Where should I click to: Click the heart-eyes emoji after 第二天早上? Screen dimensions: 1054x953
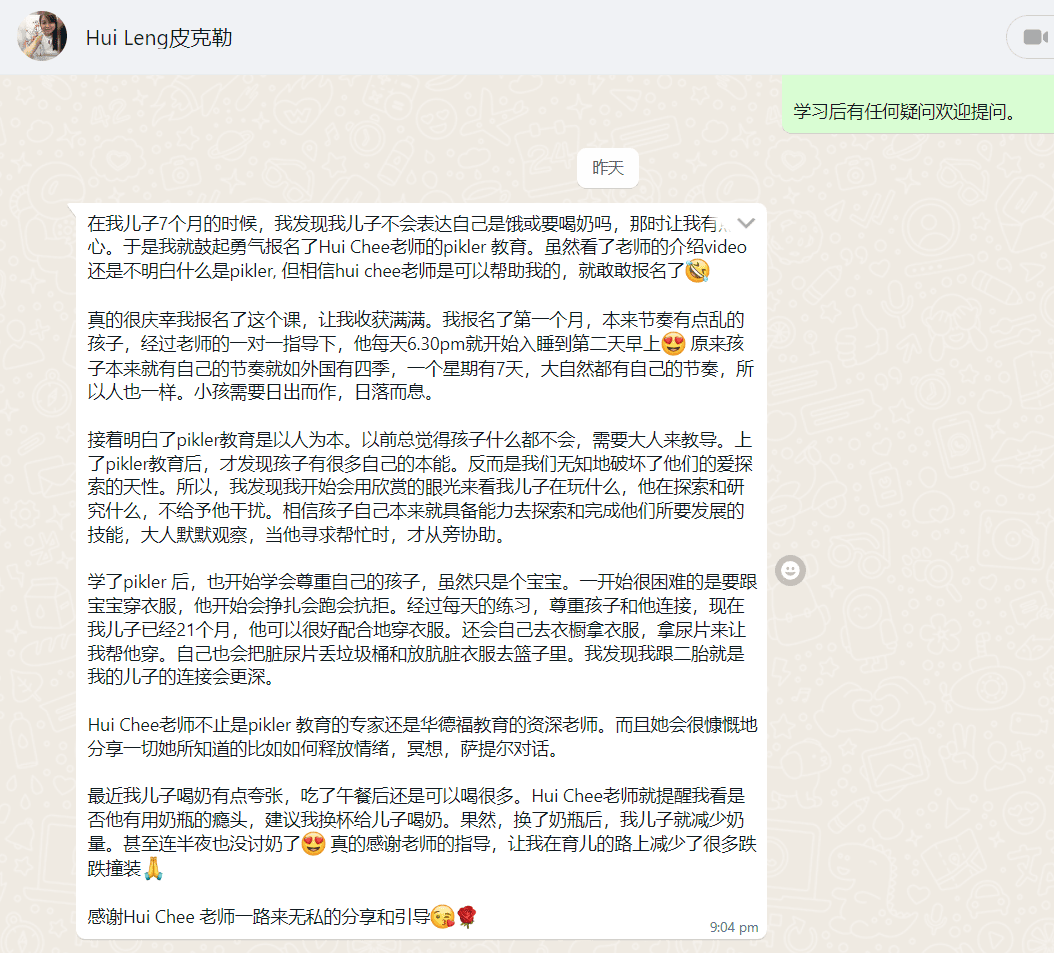pyautogui.click(x=674, y=344)
